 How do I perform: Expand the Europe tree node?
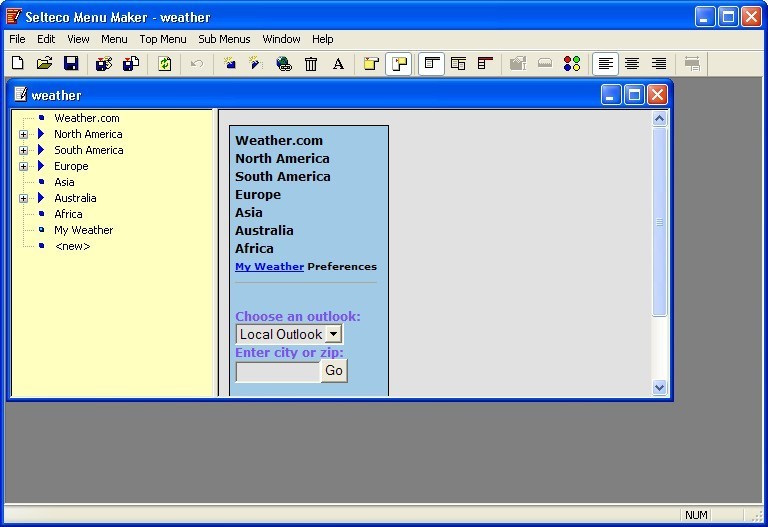pos(23,167)
